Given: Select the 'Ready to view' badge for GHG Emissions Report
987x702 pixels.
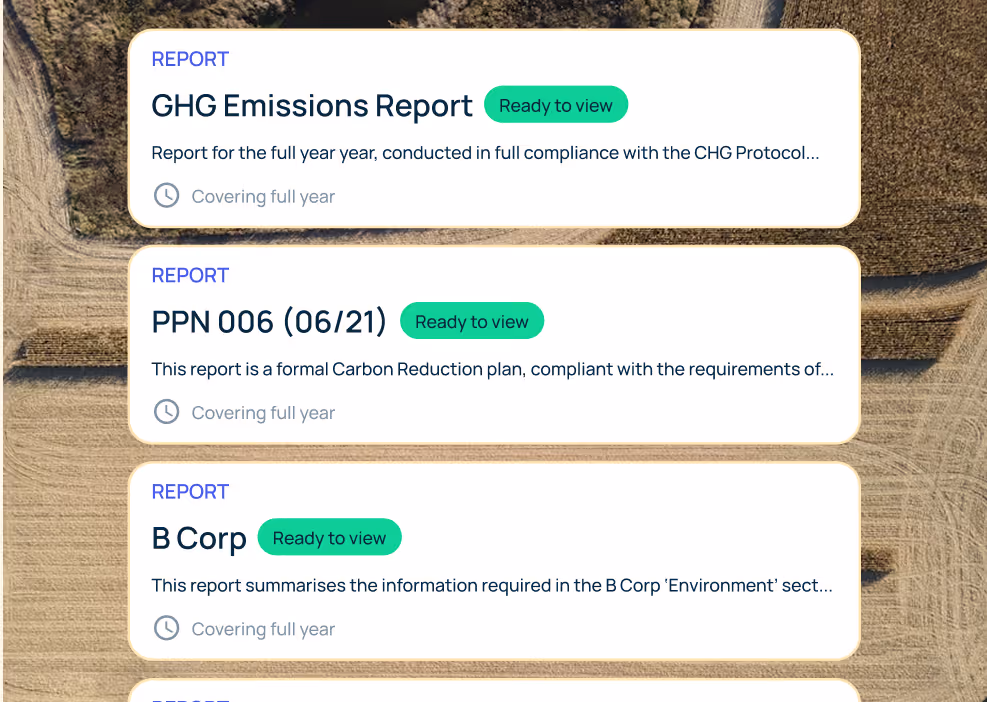Looking at the screenshot, I should pyautogui.click(x=556, y=104).
